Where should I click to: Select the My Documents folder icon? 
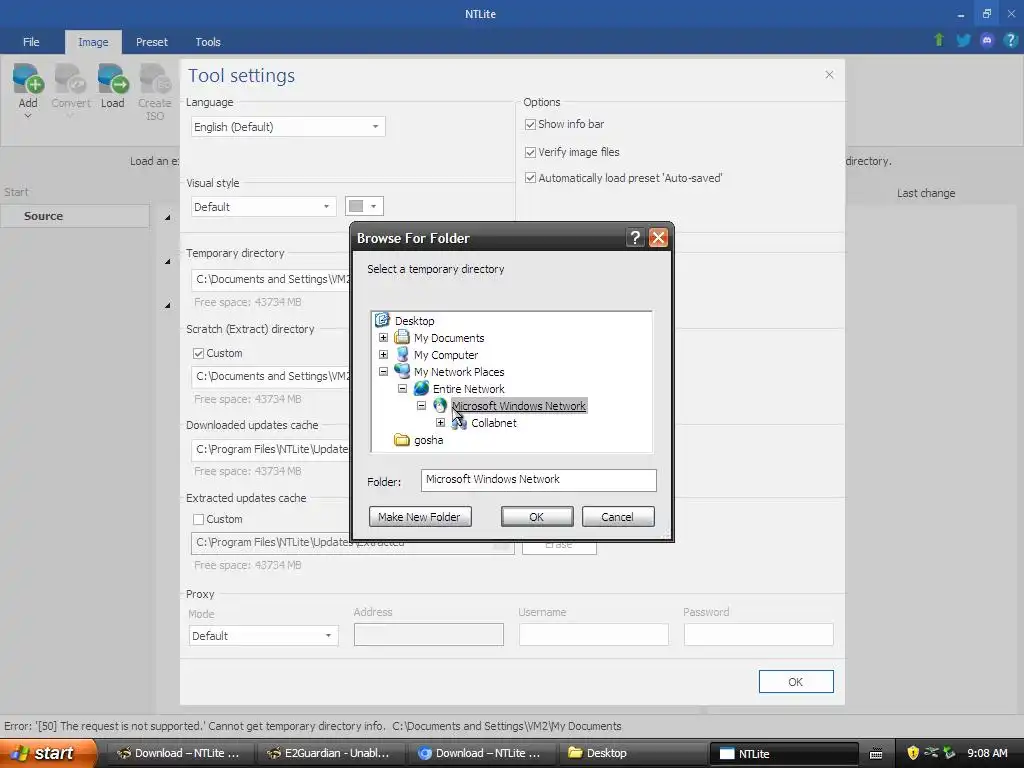tap(402, 338)
